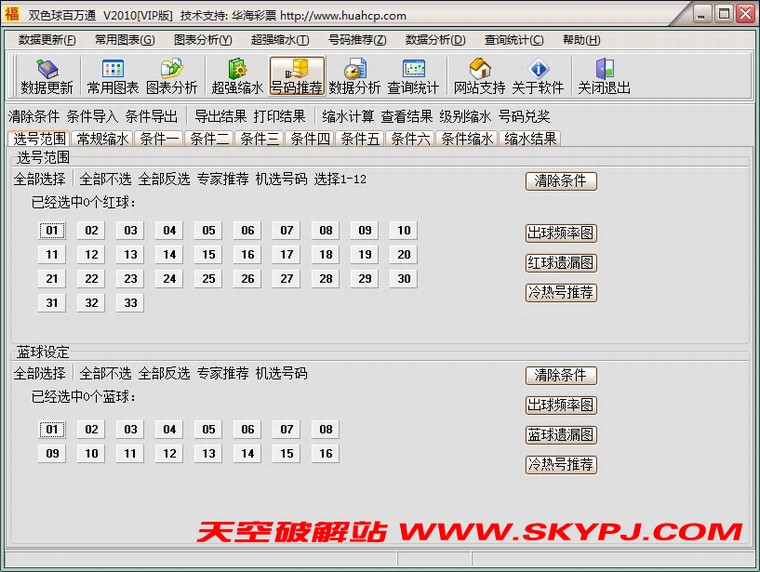This screenshot has height=572, width=760.
Task: Click the 红球遗漏图 button
Action: click(x=561, y=263)
